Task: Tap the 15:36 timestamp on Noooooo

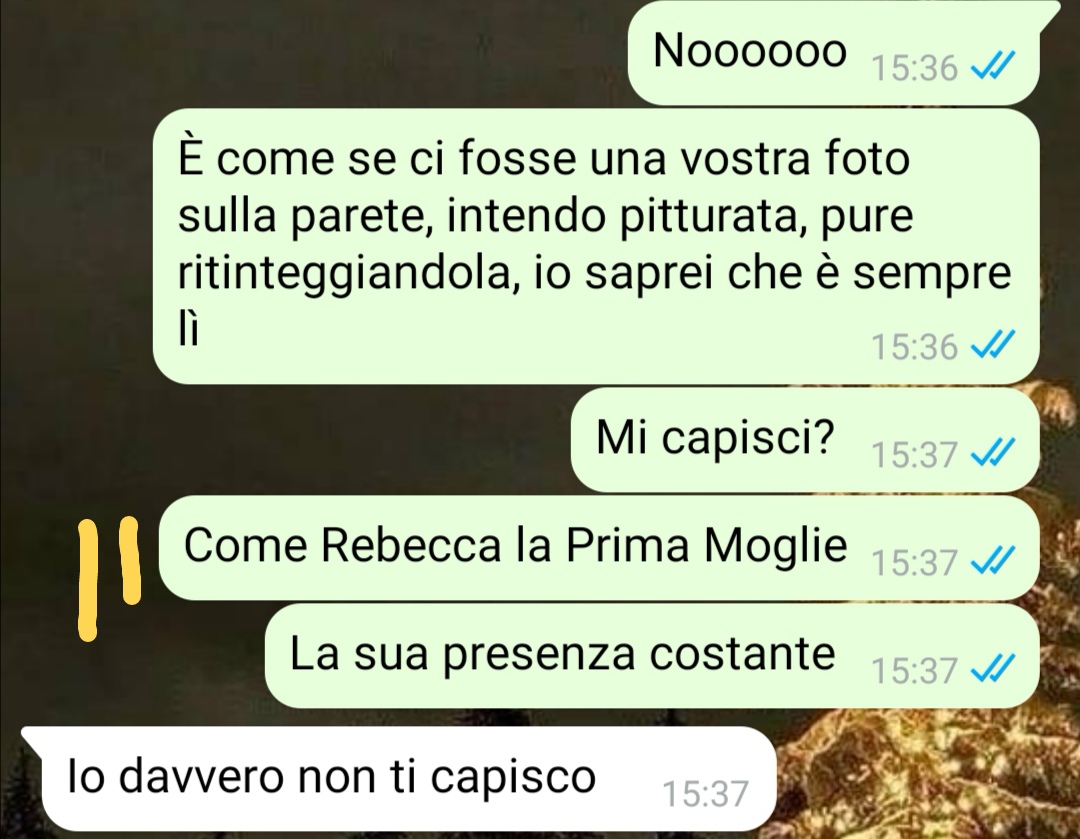Action: coord(914,68)
